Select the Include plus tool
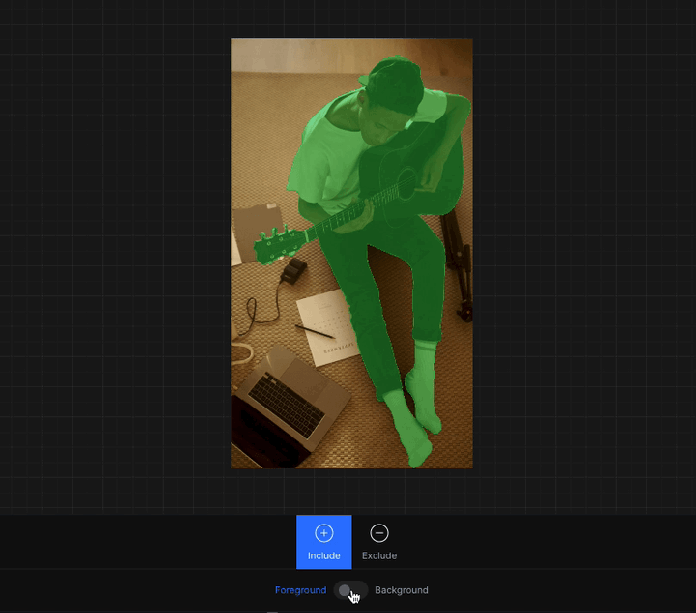 point(323,541)
